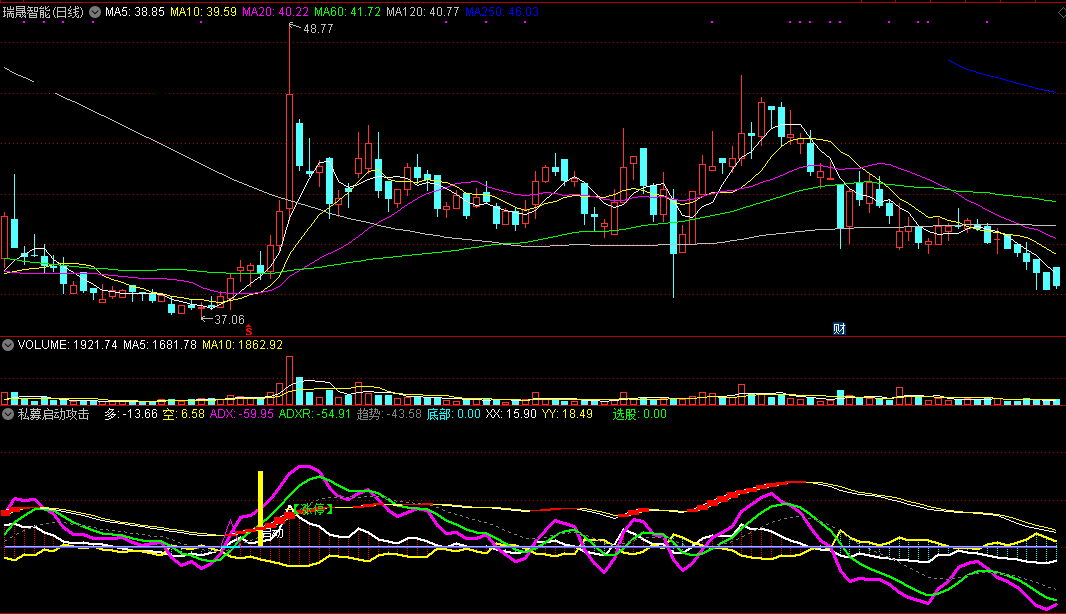Screen dimensions: 1066x614
Task: Click the 私募启动攻击 indicator name
Action: click(53, 413)
